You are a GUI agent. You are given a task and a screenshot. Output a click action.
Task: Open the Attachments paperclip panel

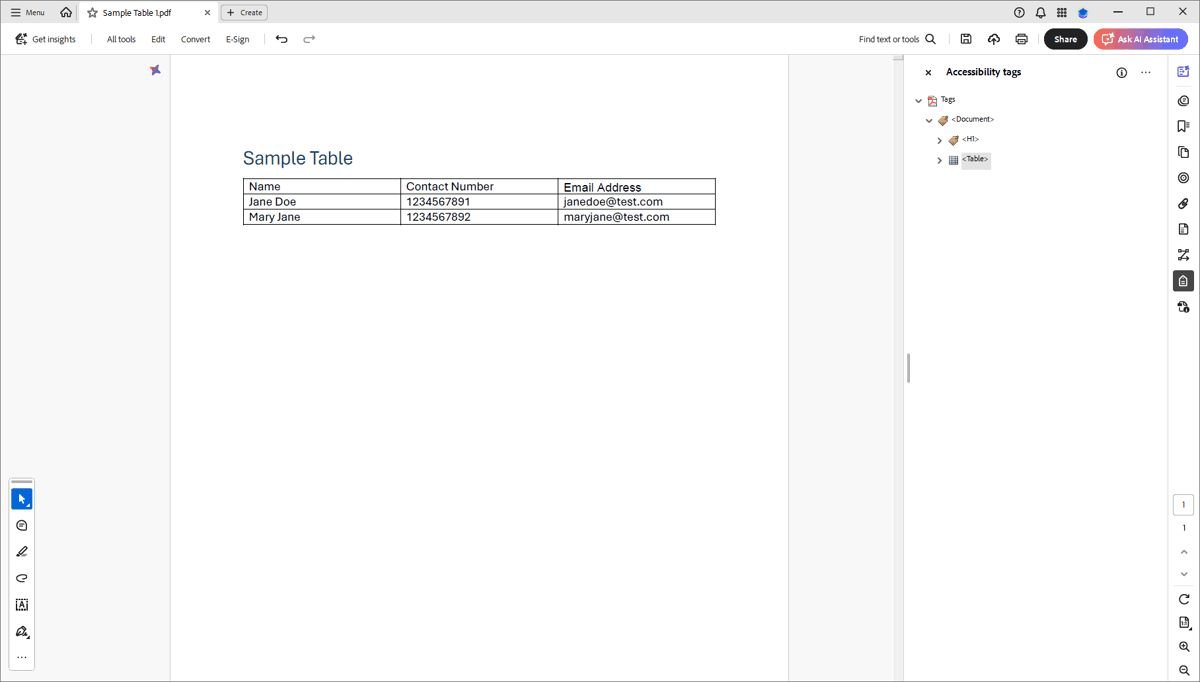1183,204
